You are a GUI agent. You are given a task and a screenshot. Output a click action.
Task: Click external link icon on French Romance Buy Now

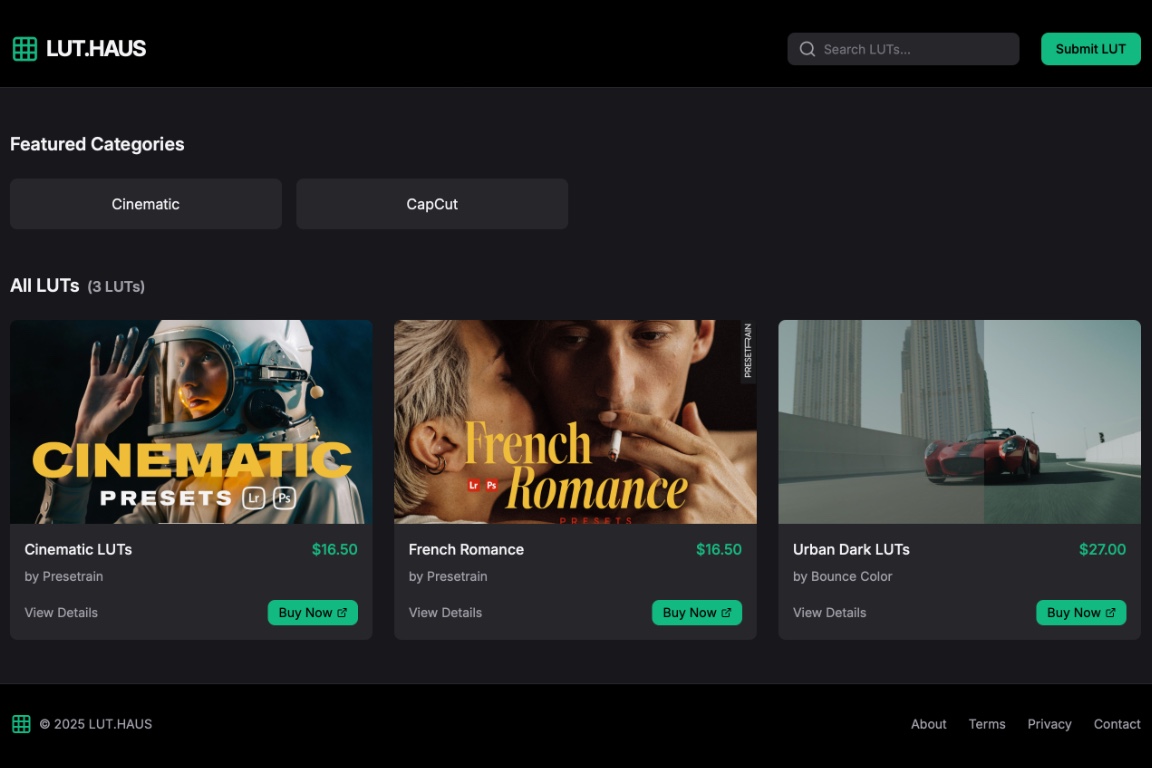point(726,613)
